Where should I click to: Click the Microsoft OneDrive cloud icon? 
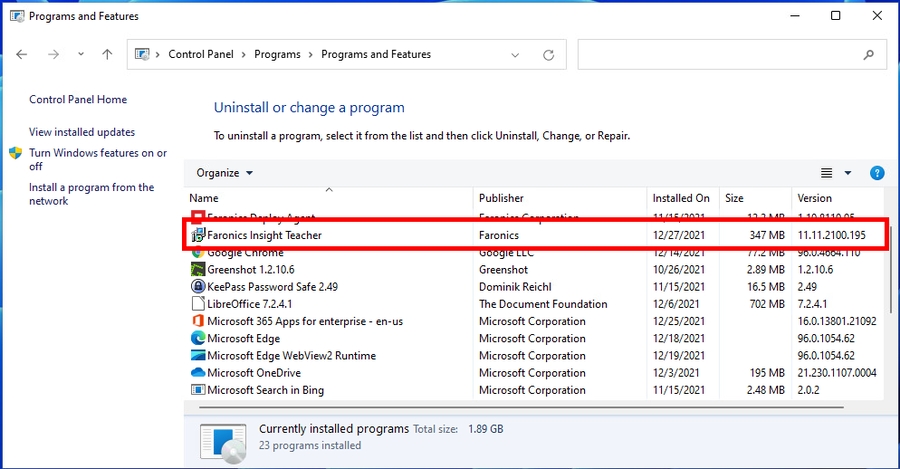pyautogui.click(x=198, y=373)
